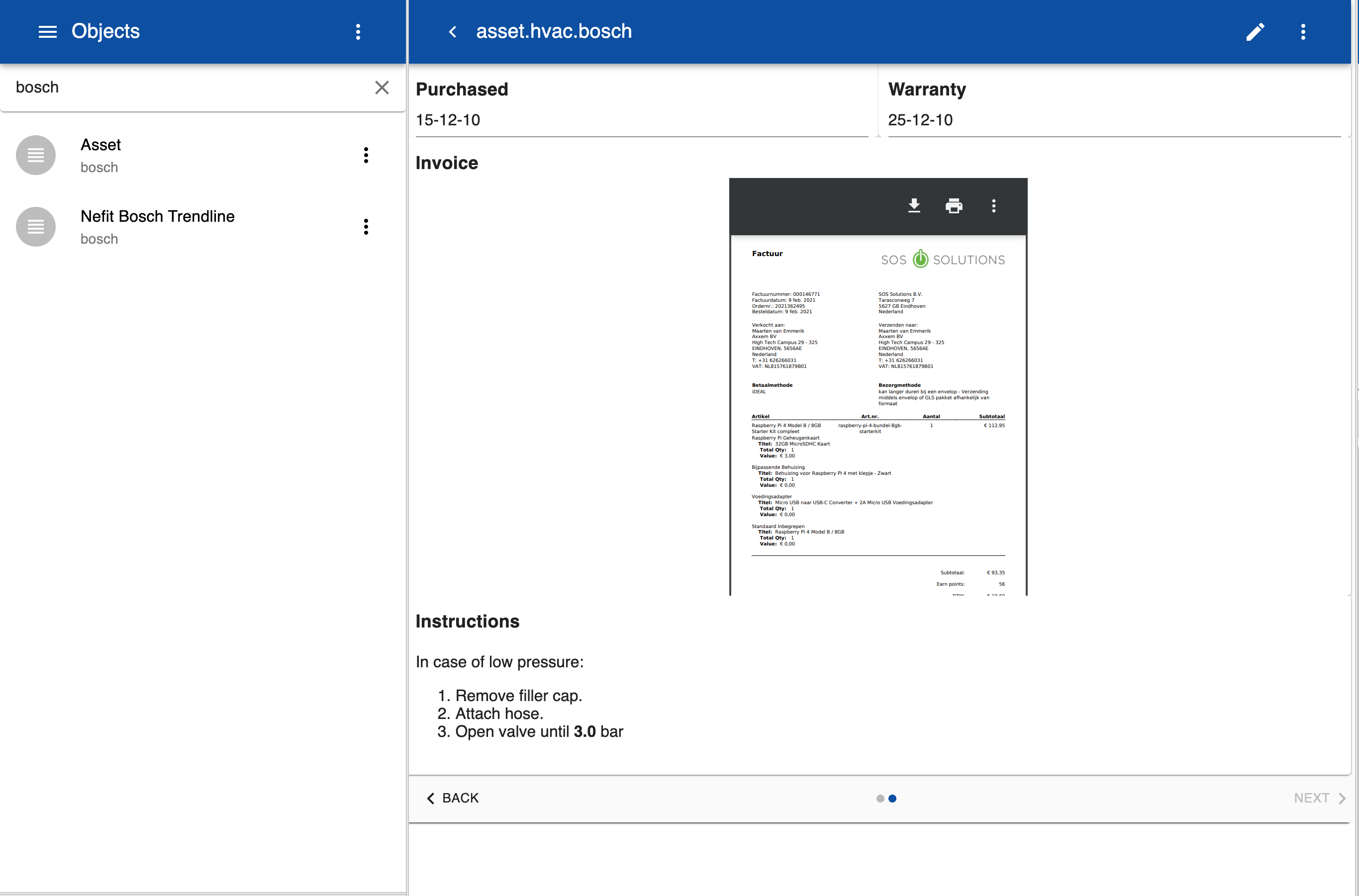Open Nefit Bosch Trendline more options
Screen dimensions: 1359x896
pos(366,227)
